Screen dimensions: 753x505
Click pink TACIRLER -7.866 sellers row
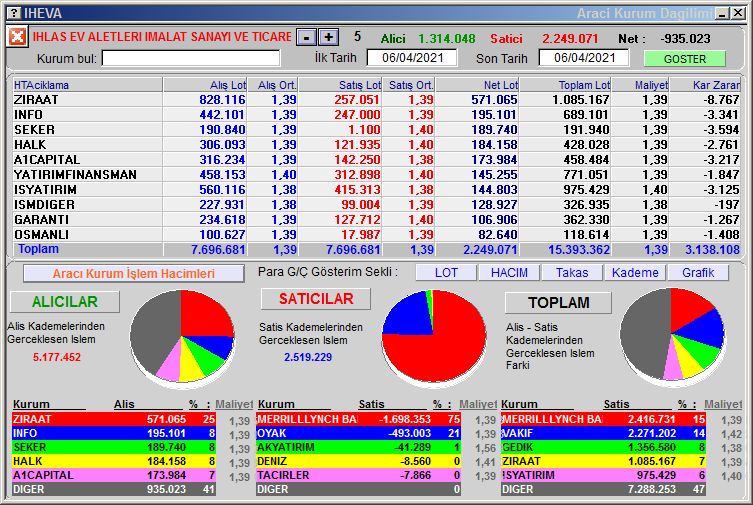point(358,475)
